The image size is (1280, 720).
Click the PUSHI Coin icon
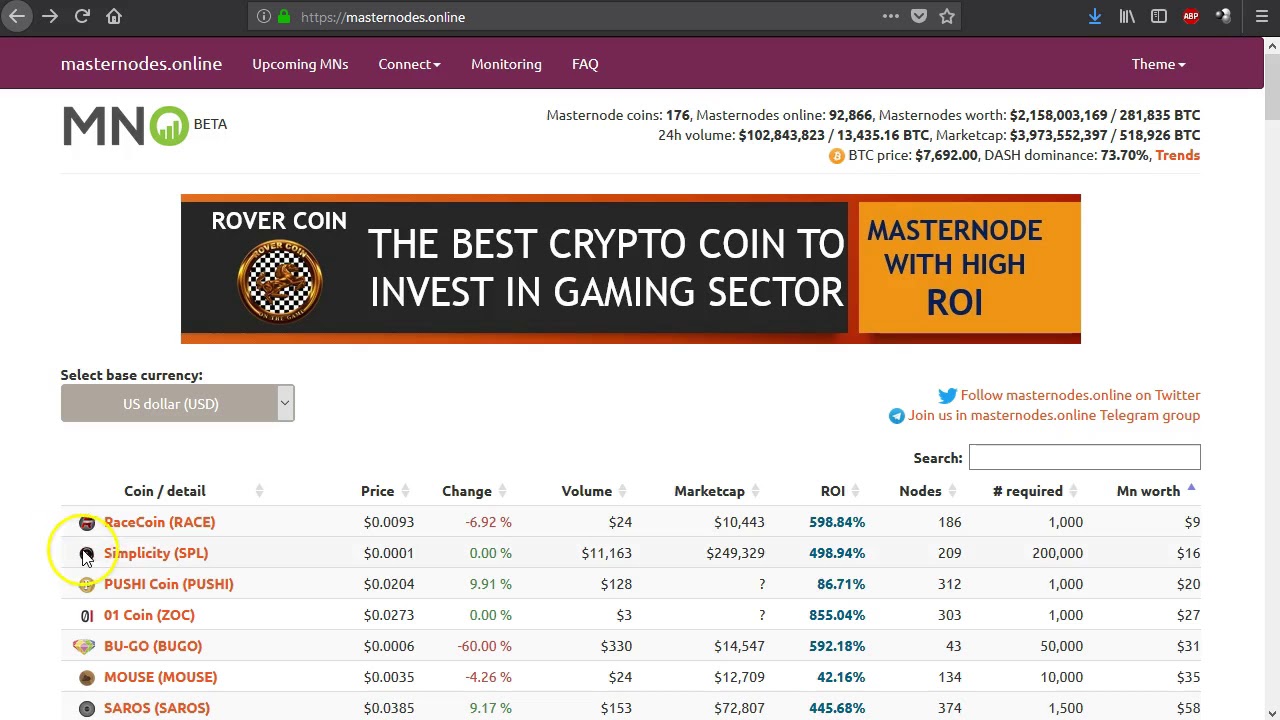87,585
